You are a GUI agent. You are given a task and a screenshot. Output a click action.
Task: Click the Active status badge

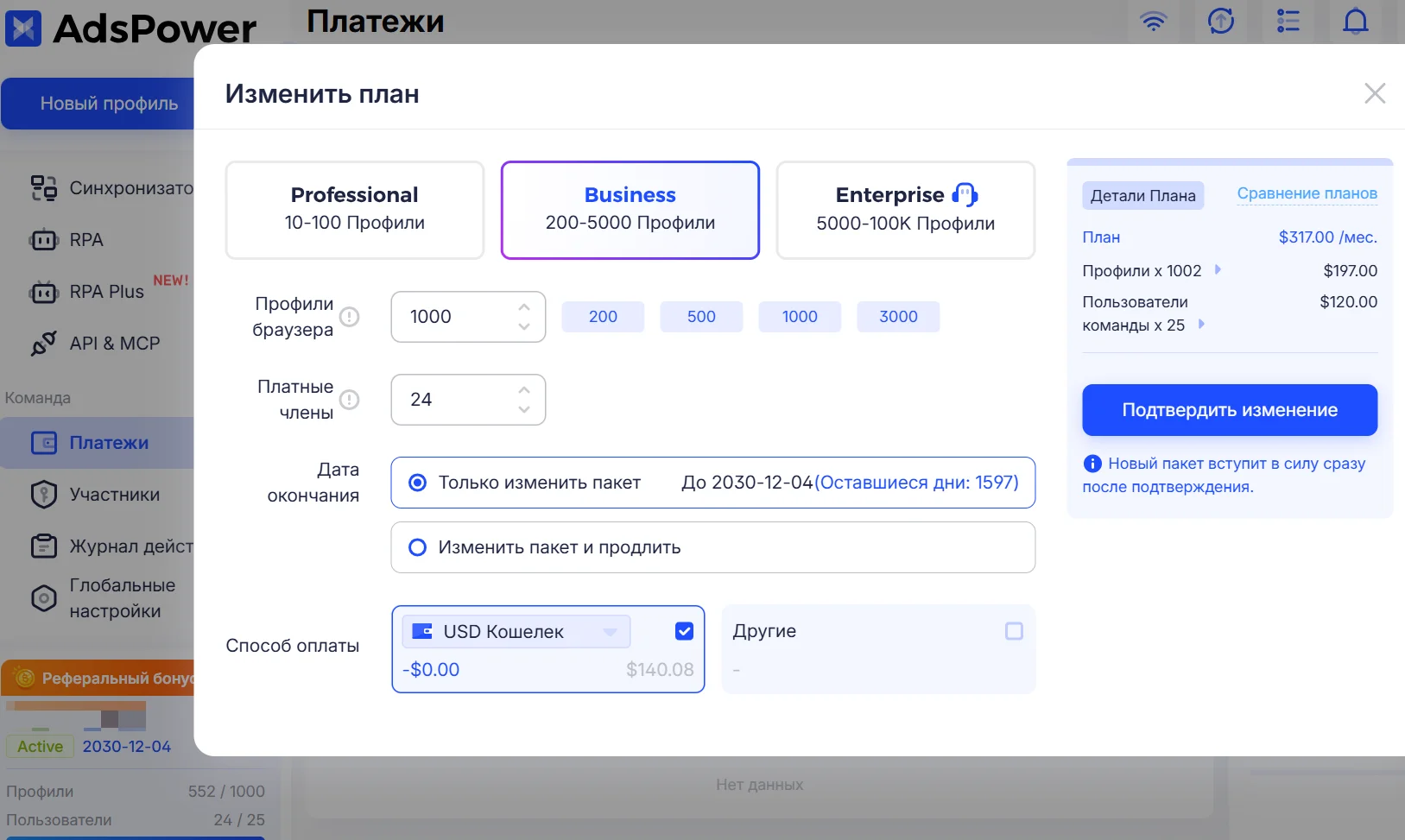[40, 747]
